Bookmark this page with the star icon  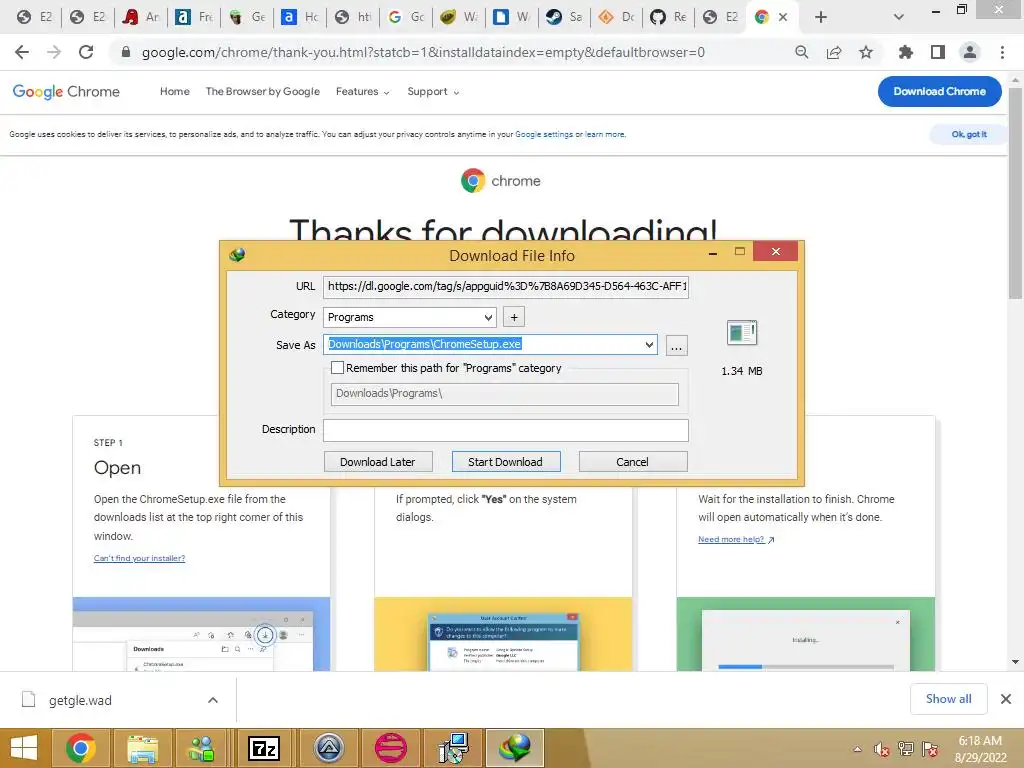coord(866,52)
